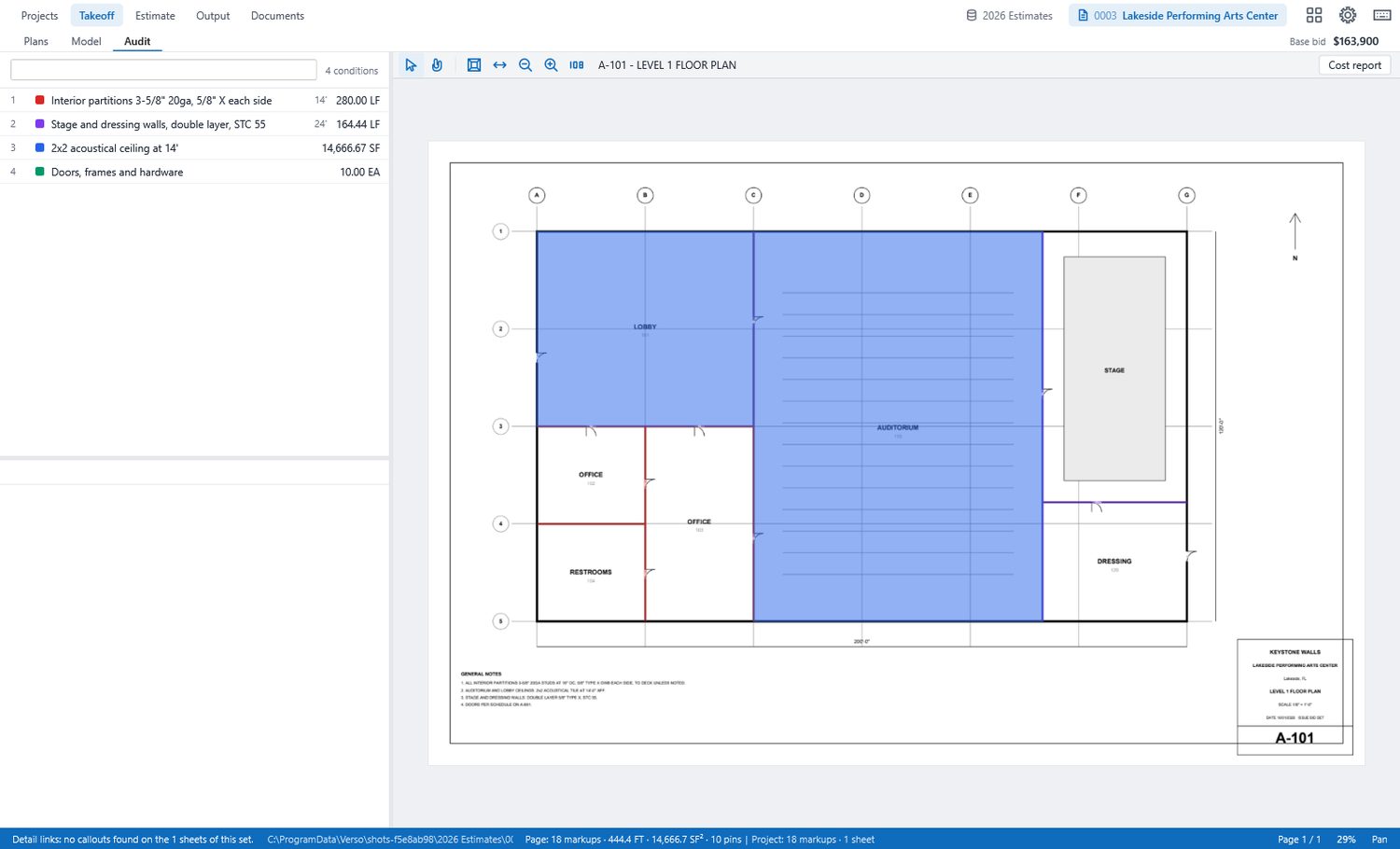This screenshot has height=849, width=1400.
Task: Click the $163,900 base bid amount
Action: [1355, 41]
